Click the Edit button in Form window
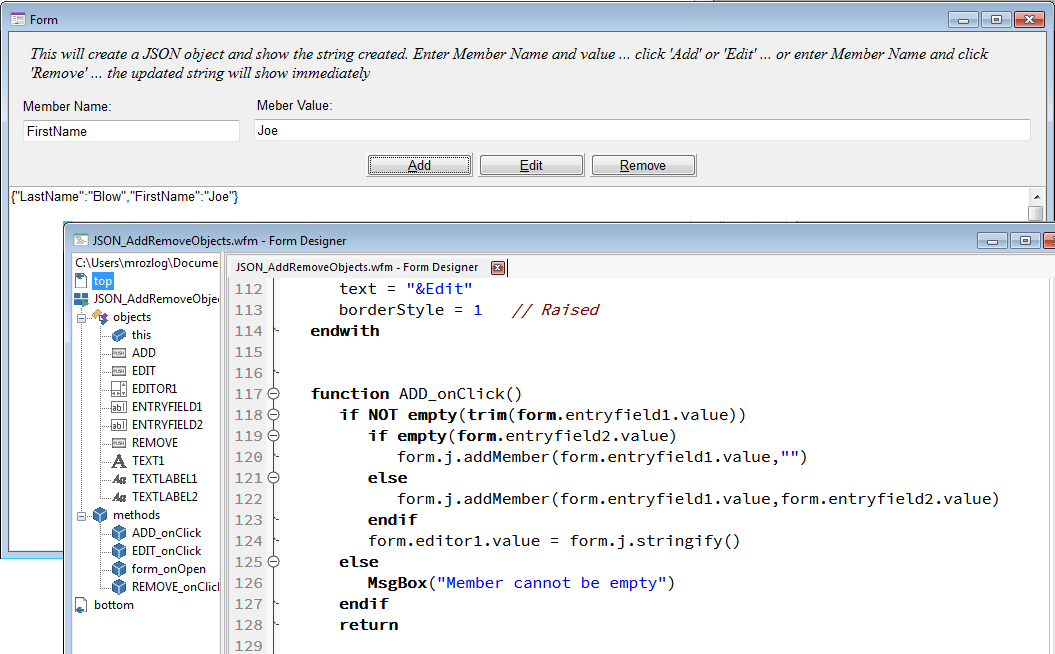The width and height of the screenshot is (1055, 654). 531,166
